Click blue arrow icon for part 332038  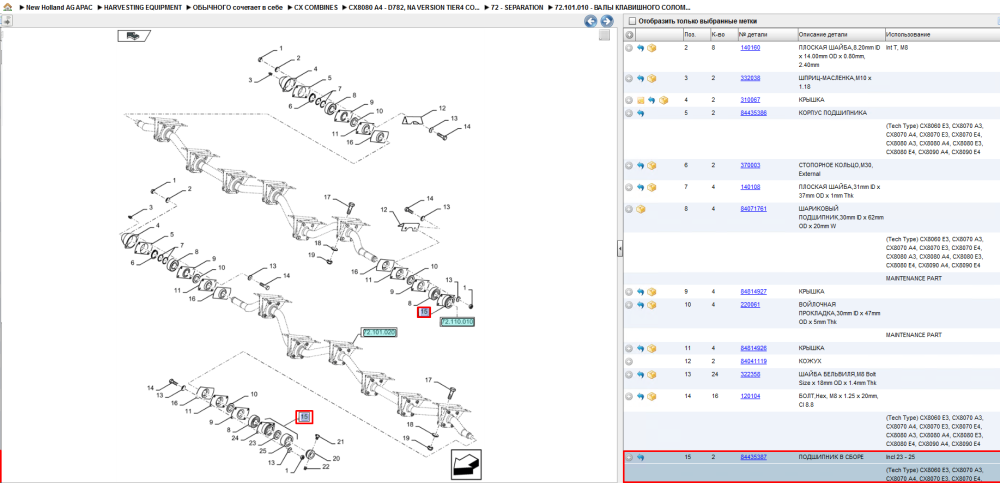pyautogui.click(x=641, y=78)
